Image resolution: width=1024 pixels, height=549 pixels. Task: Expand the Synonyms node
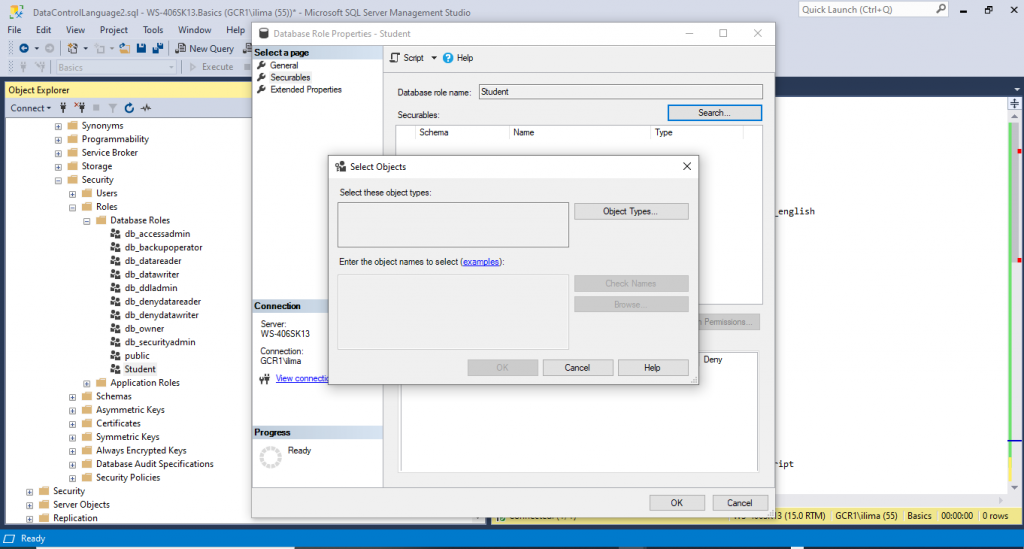click(58, 126)
